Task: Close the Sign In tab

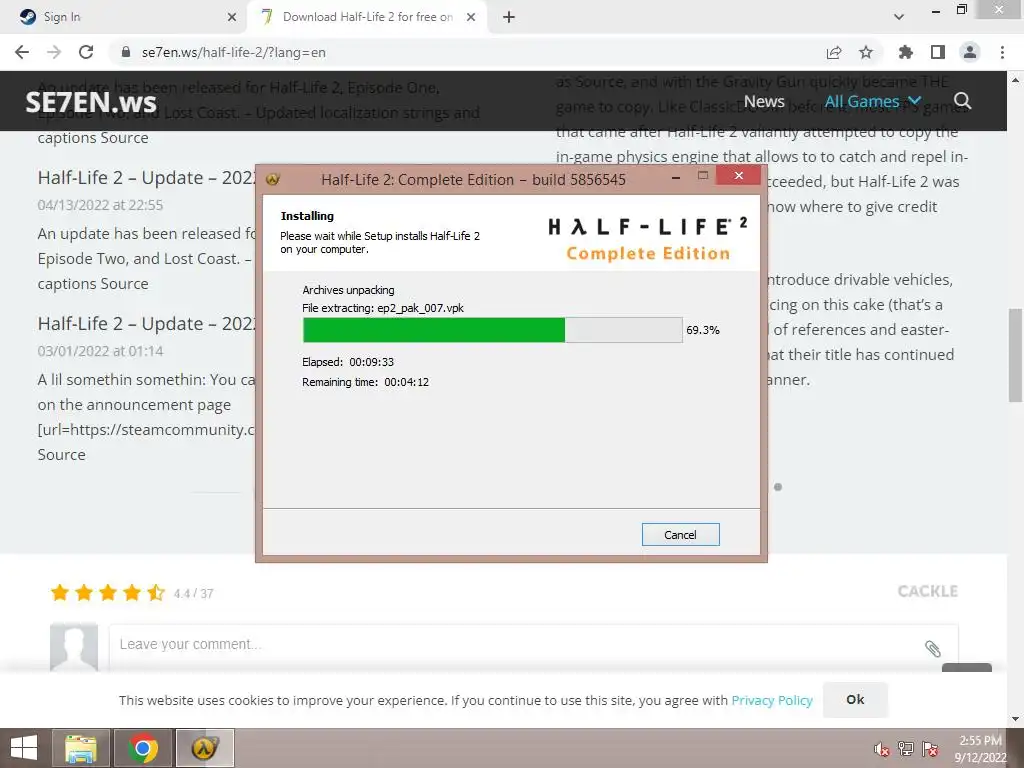Action: click(232, 17)
